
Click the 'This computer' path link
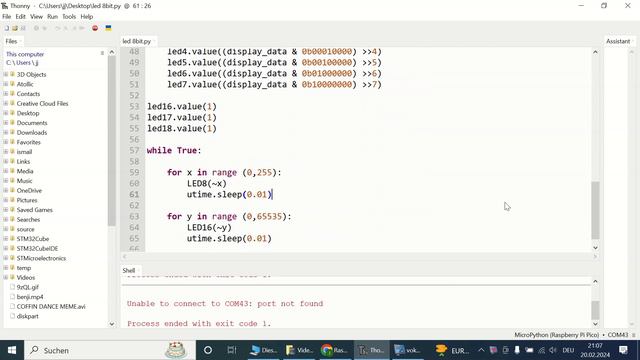[x=25, y=54]
